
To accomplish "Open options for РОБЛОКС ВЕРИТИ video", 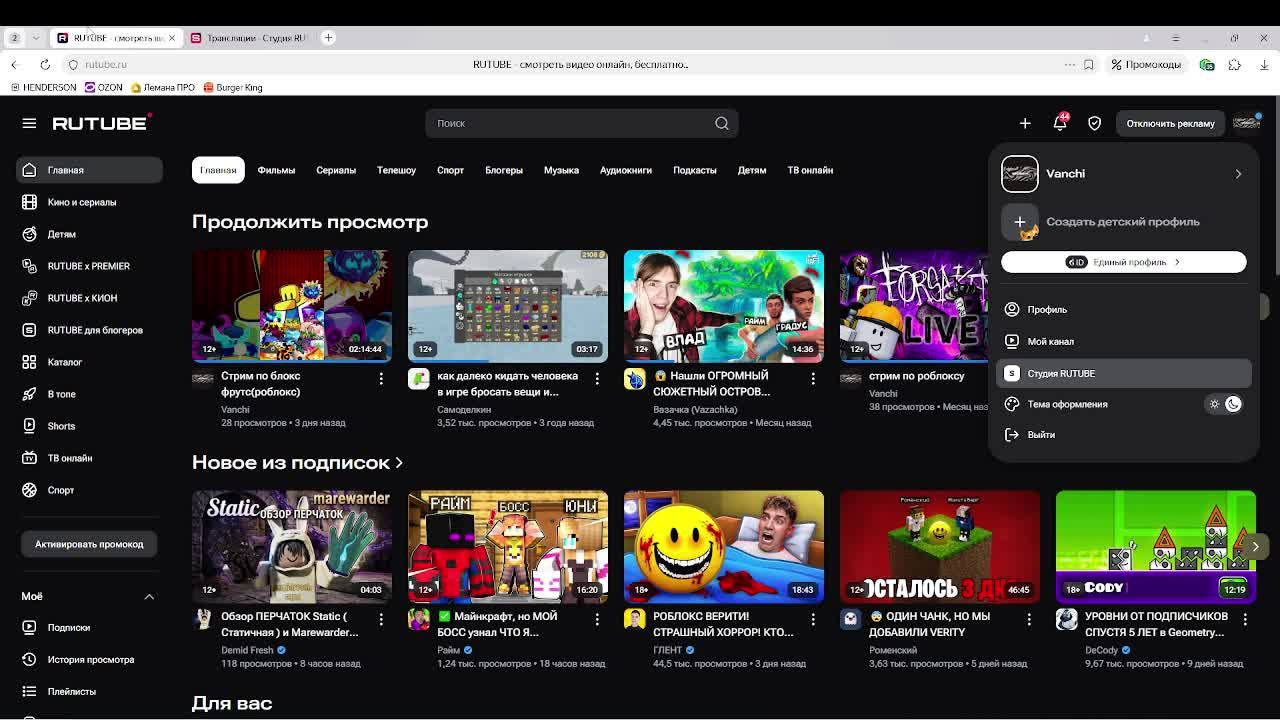I will pyautogui.click(x=813, y=619).
